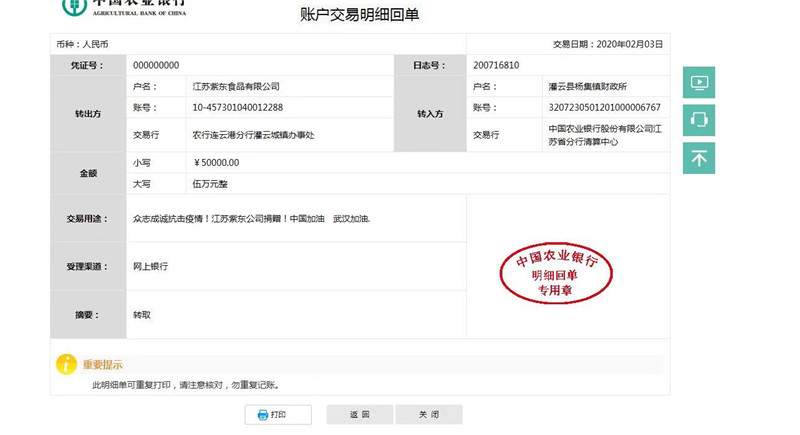Click the 交易用途 label cell

88,219
